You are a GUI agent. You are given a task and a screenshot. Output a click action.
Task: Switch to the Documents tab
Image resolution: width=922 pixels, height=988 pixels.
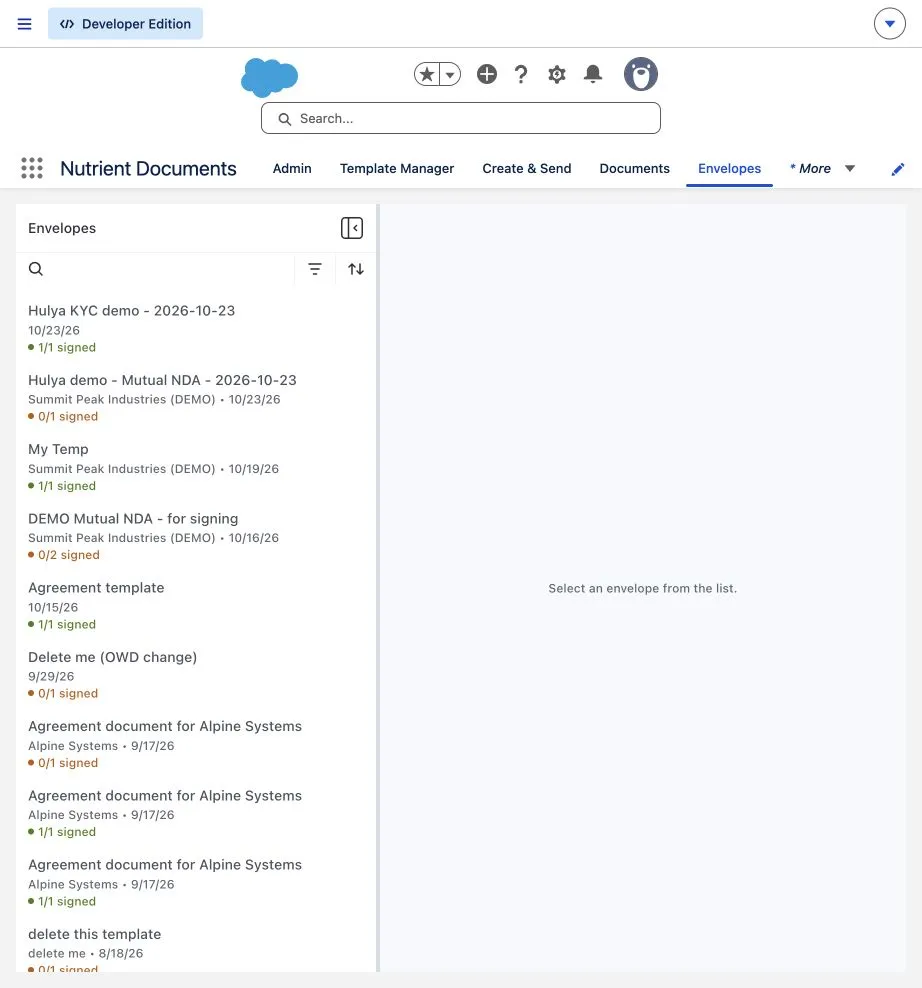(634, 168)
